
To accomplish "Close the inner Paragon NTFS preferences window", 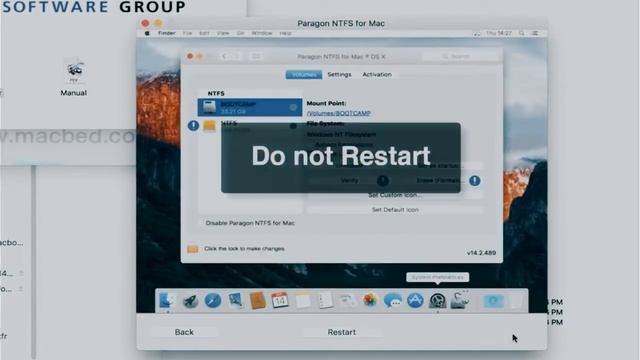I will 190,56.
